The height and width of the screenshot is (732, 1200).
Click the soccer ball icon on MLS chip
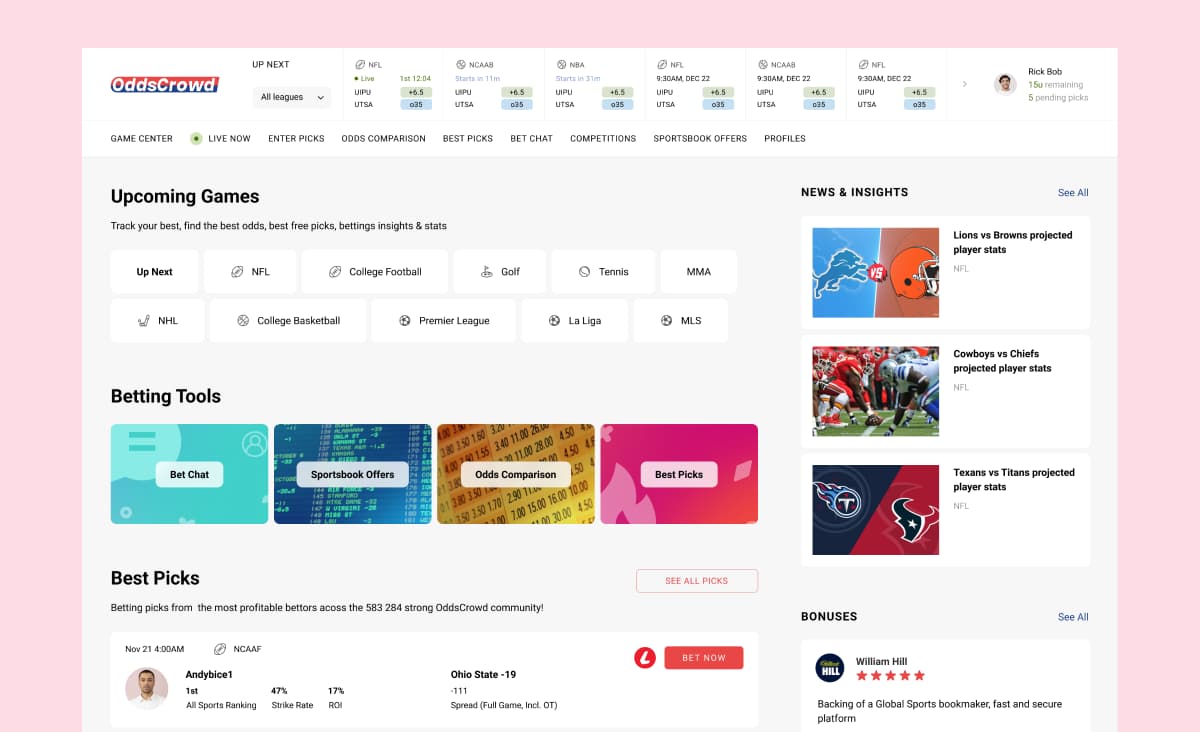point(667,321)
